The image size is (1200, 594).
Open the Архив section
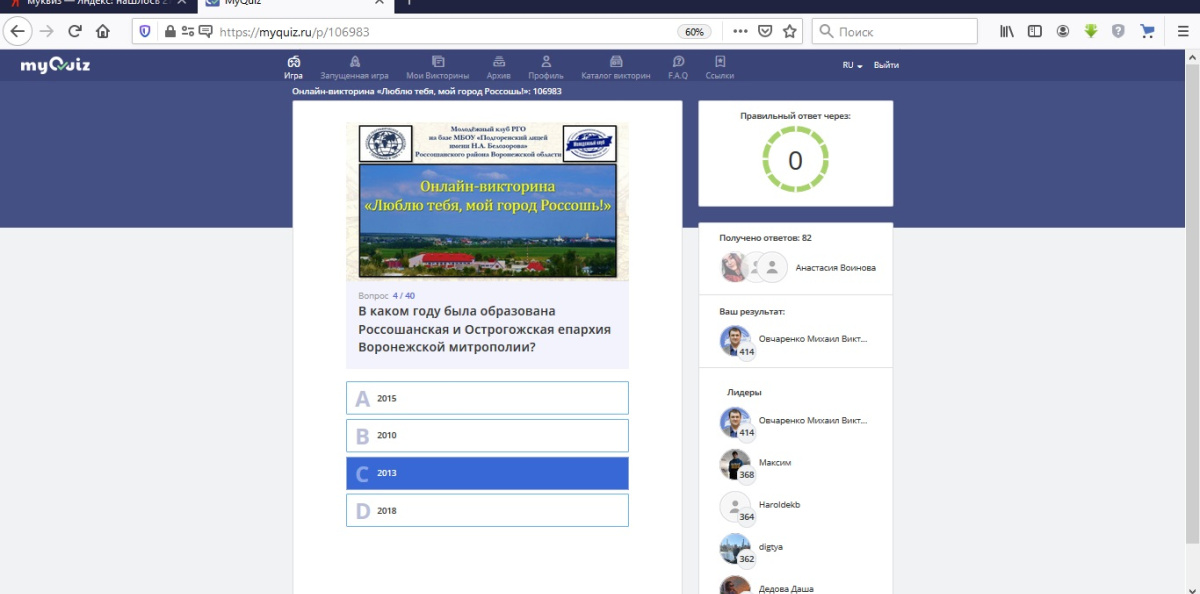point(498,68)
